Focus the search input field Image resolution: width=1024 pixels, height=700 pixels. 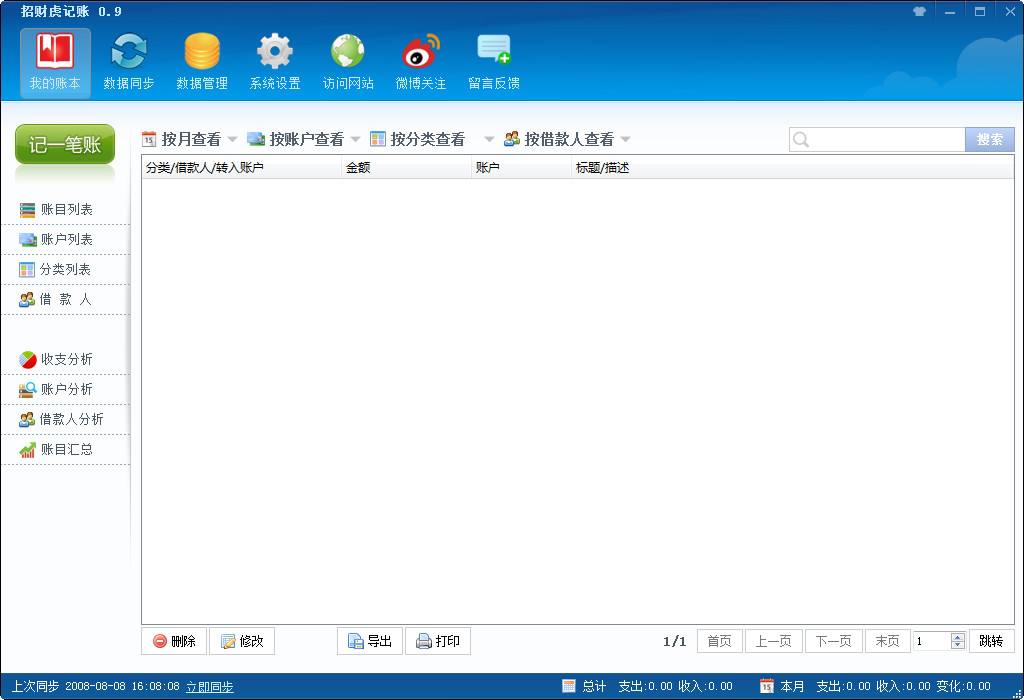click(877, 140)
